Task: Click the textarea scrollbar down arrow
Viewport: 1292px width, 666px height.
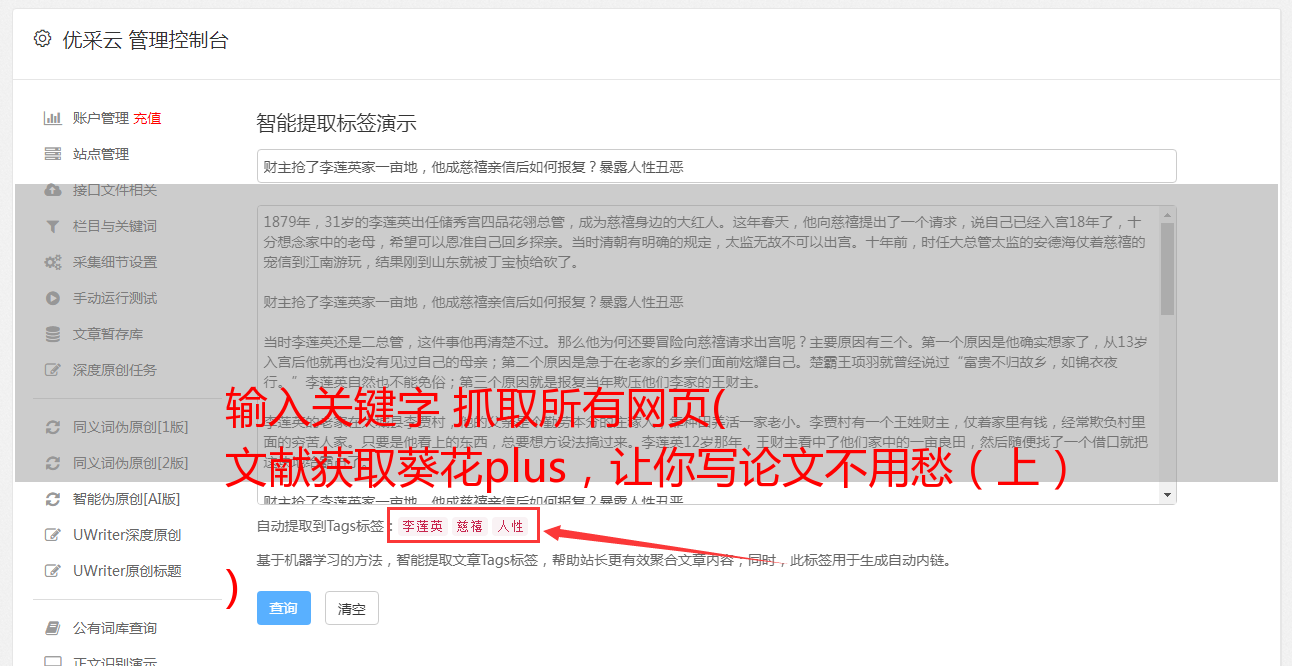Action: [1167, 495]
